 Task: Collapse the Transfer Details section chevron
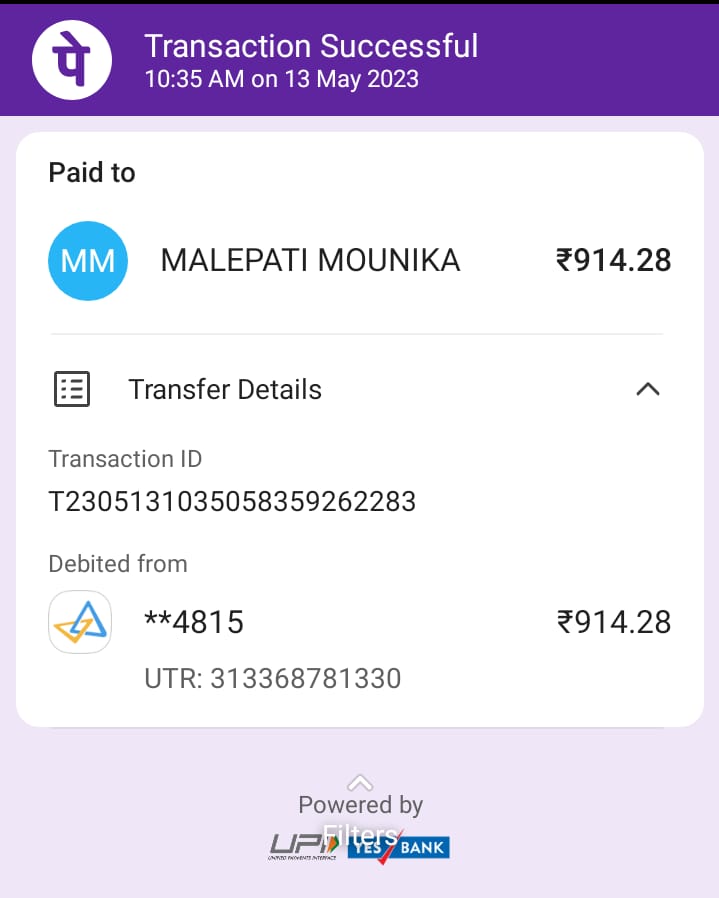click(647, 389)
